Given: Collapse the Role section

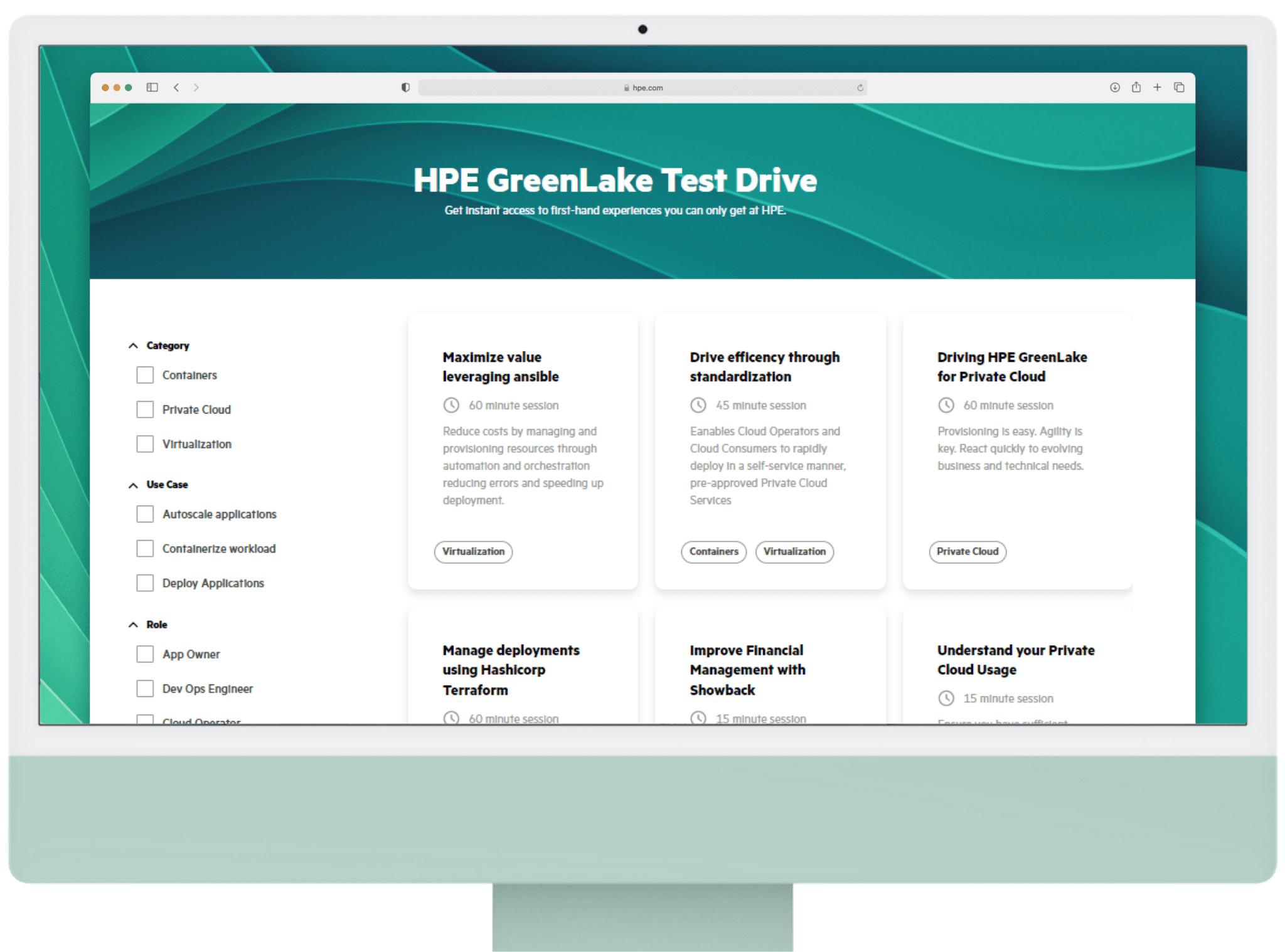Looking at the screenshot, I should [x=132, y=624].
